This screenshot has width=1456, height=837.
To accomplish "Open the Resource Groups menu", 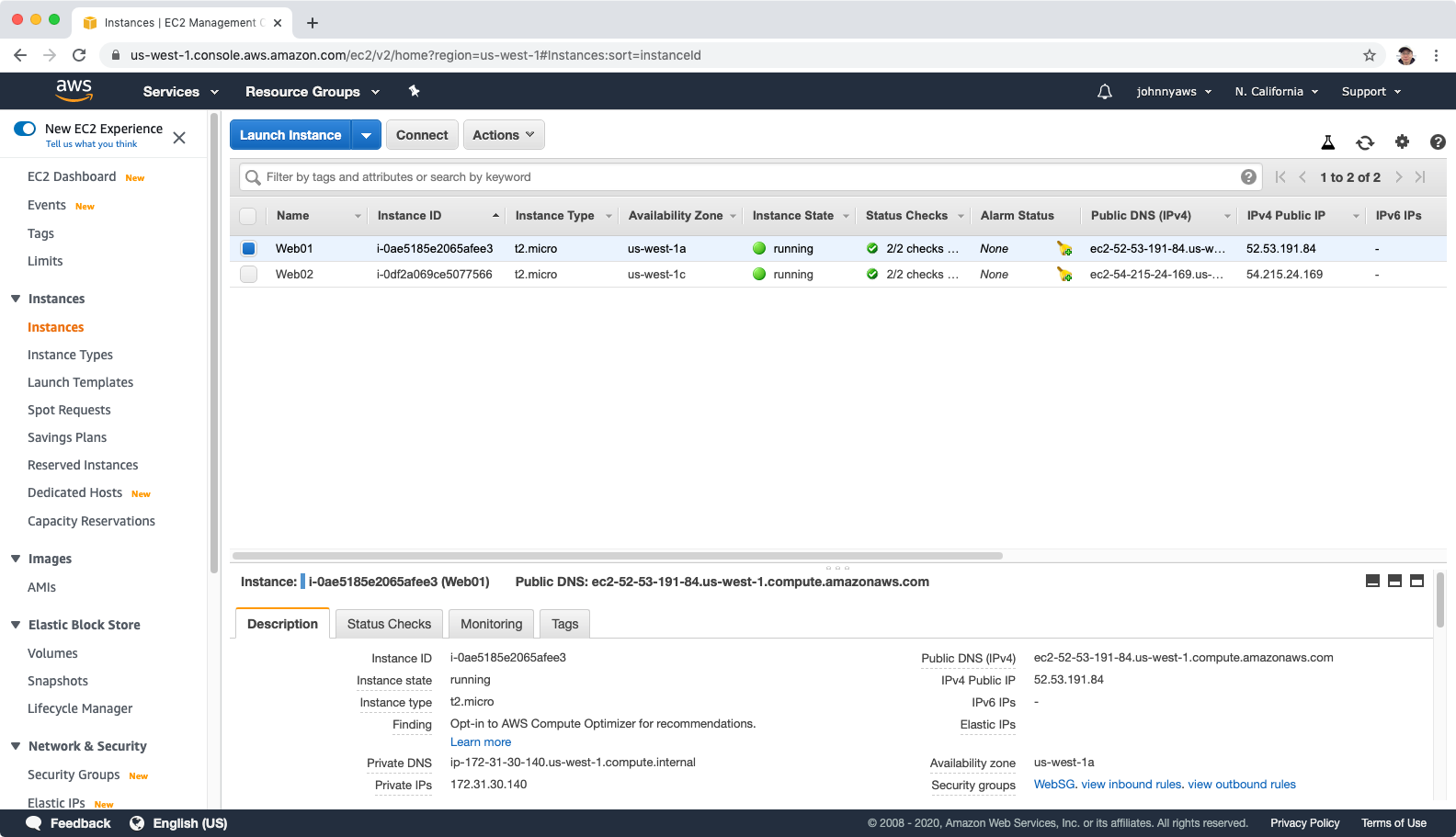I will pyautogui.click(x=313, y=92).
